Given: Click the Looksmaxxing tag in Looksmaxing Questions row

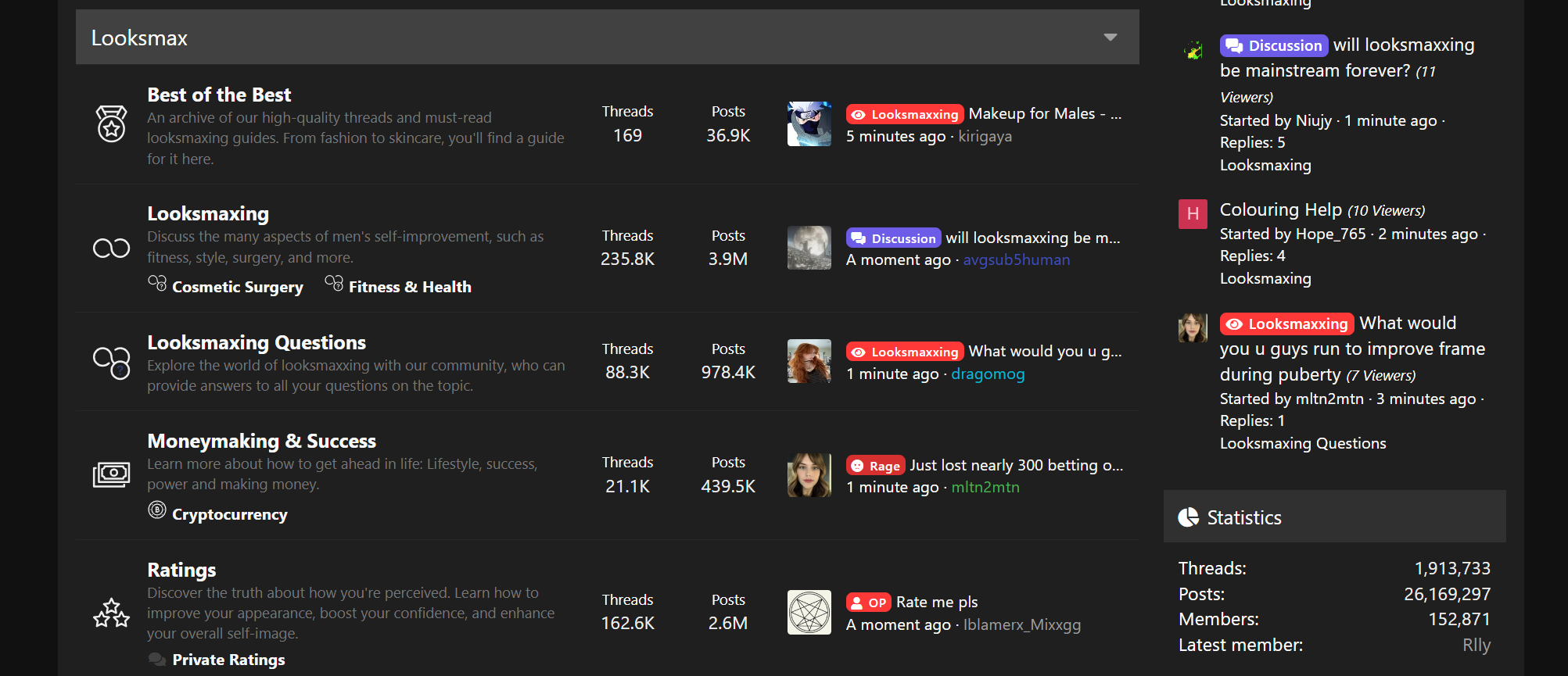Looking at the screenshot, I should [904, 352].
